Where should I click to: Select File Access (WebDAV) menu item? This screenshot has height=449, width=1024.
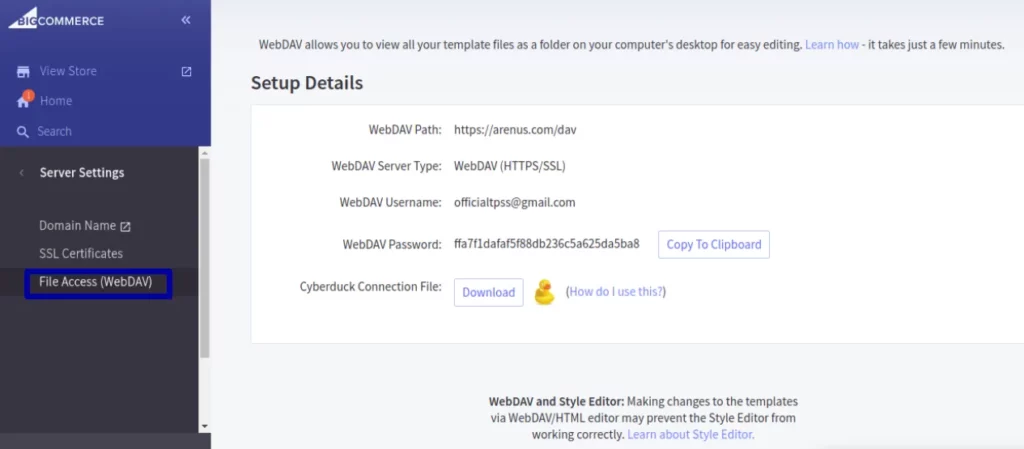95,282
